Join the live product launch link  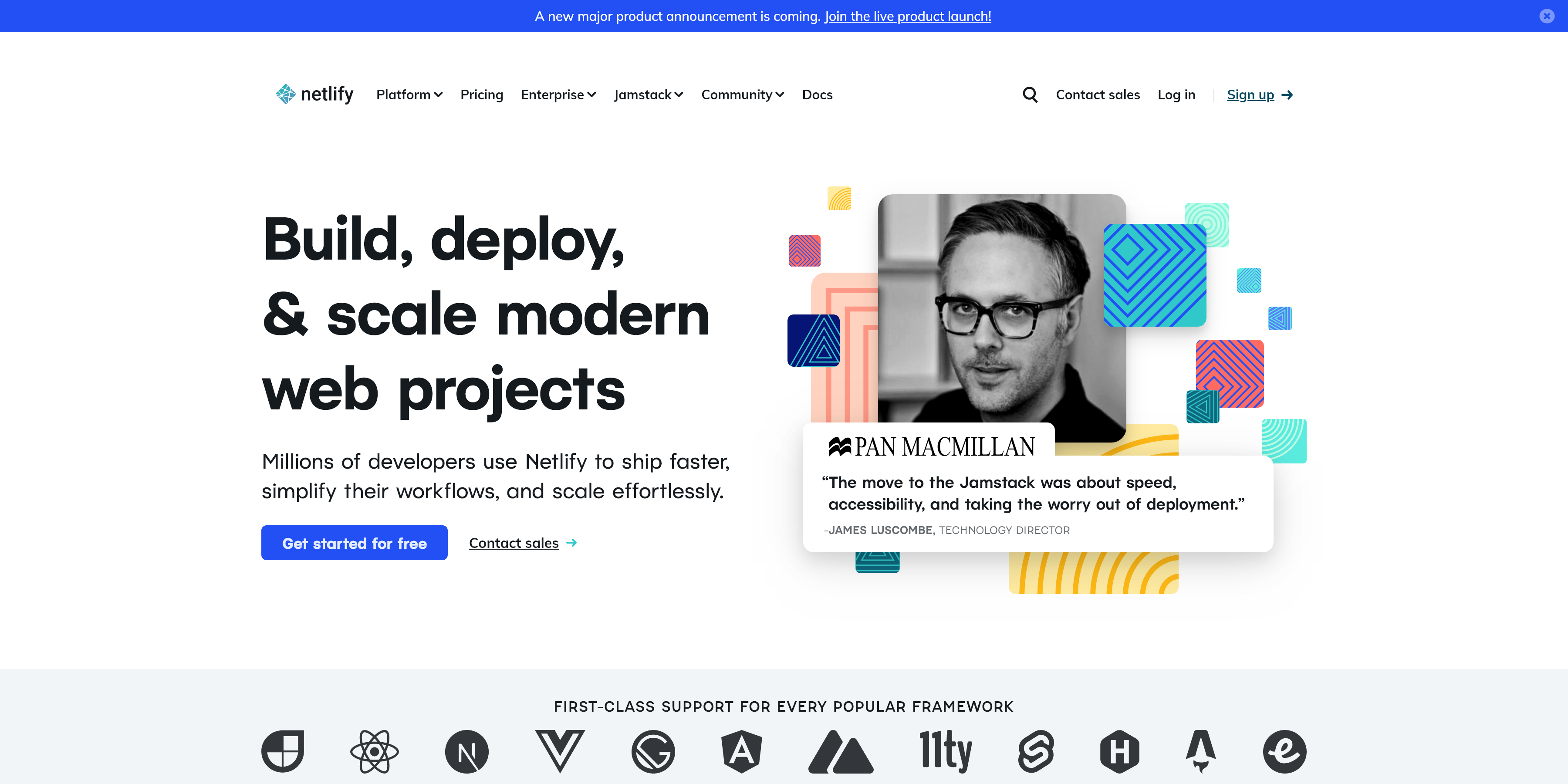(908, 17)
